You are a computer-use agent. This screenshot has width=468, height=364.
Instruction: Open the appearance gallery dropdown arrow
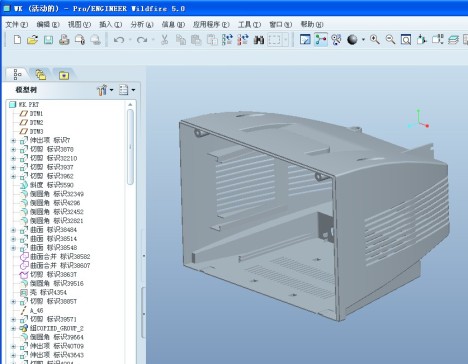point(363,40)
